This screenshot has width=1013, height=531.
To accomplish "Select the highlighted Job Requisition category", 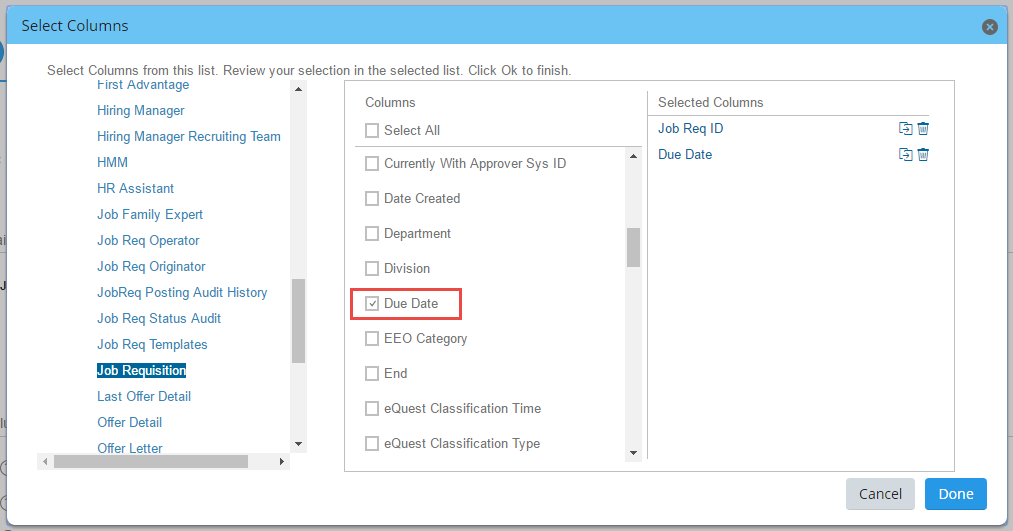I will [141, 370].
